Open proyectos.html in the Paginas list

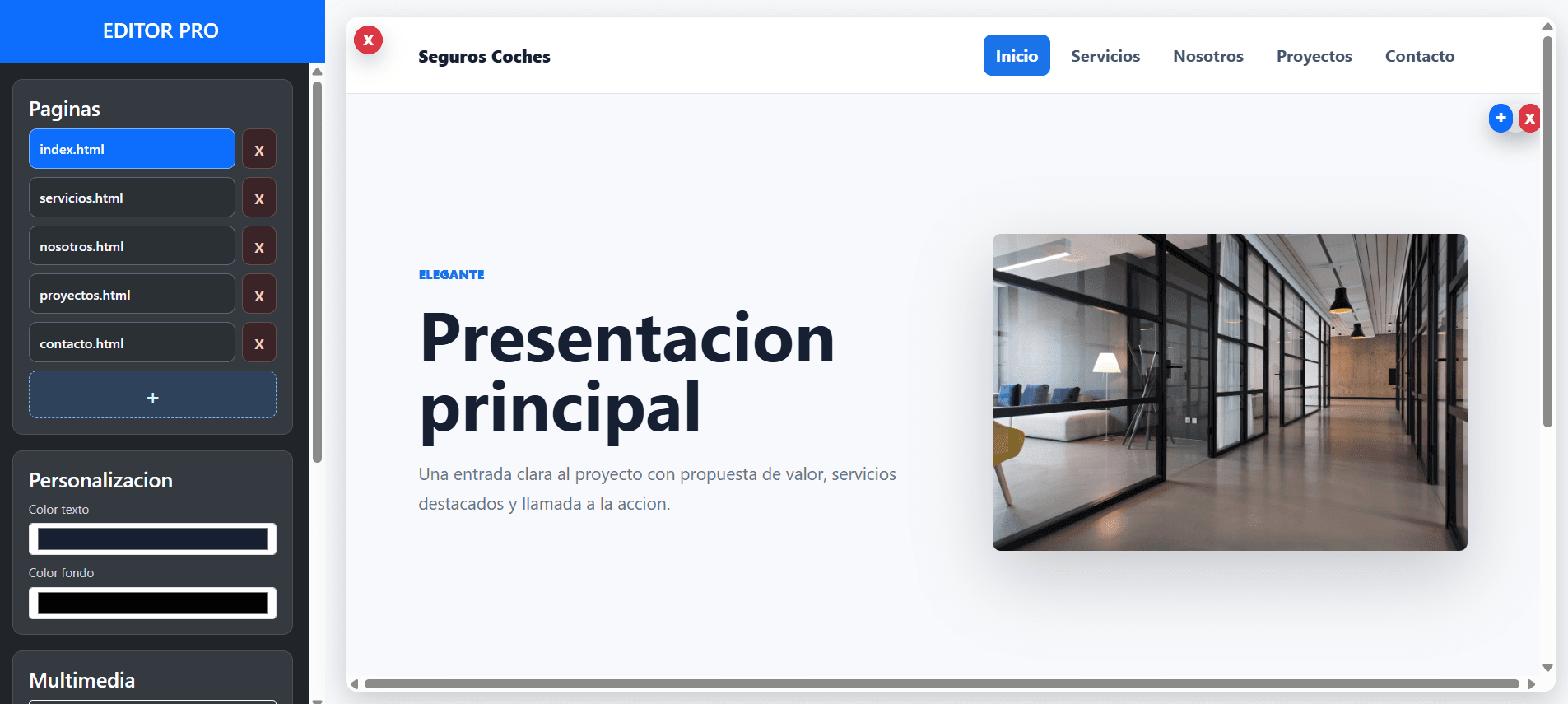click(x=132, y=295)
